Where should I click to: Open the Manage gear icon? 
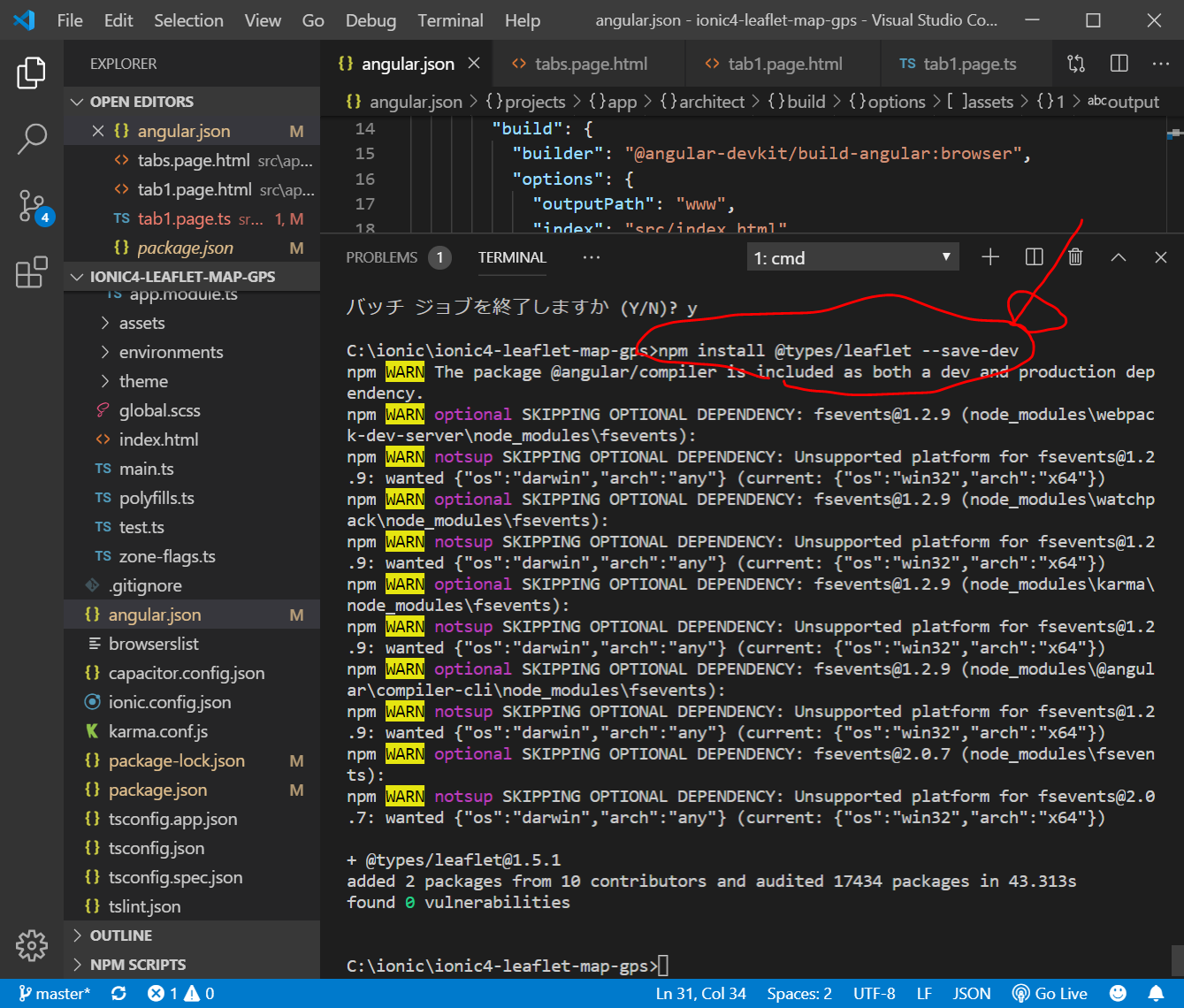coord(32,945)
